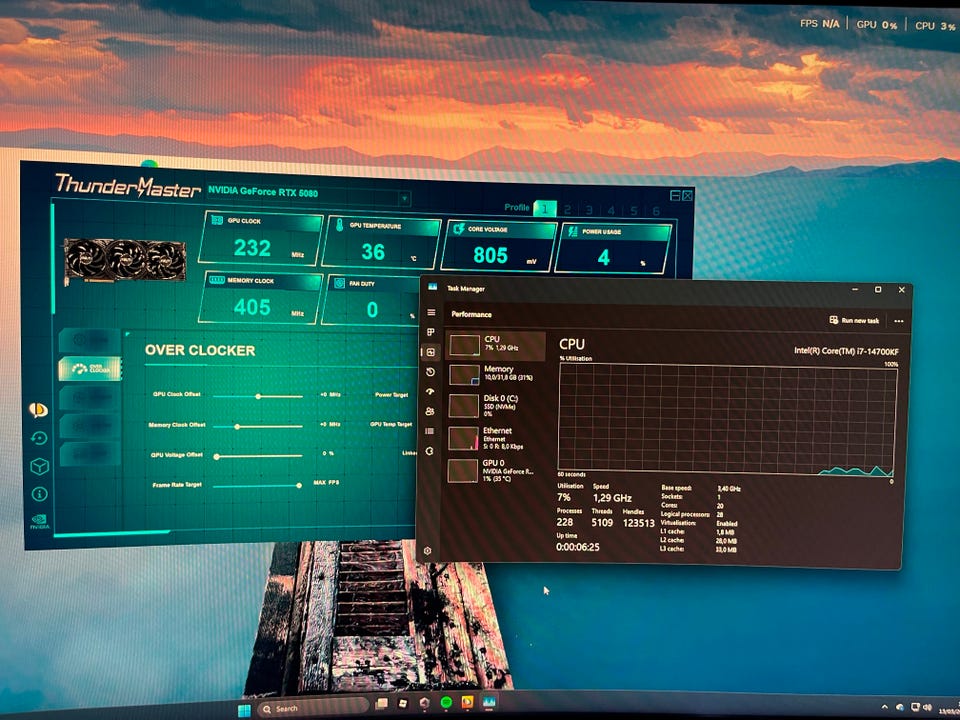
Task: Open ThunderMaster tab above Over Clocker
Action: pos(89,340)
